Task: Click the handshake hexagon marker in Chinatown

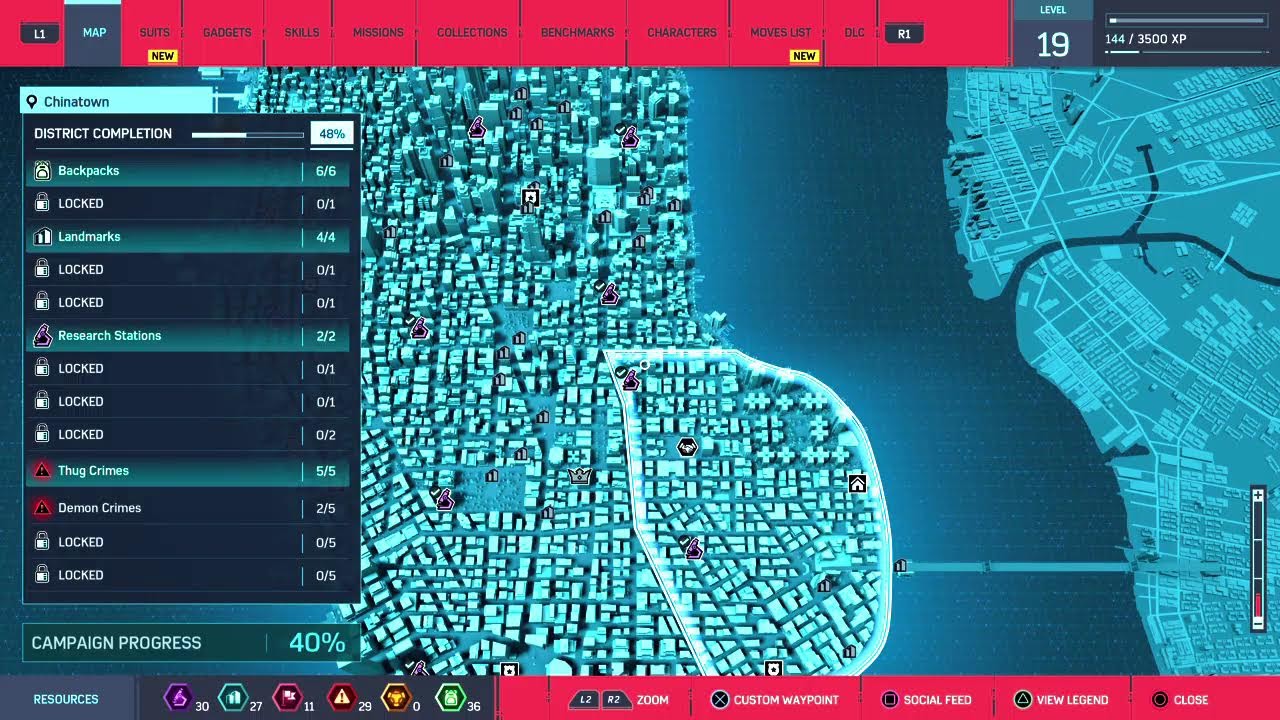Action: tap(687, 447)
